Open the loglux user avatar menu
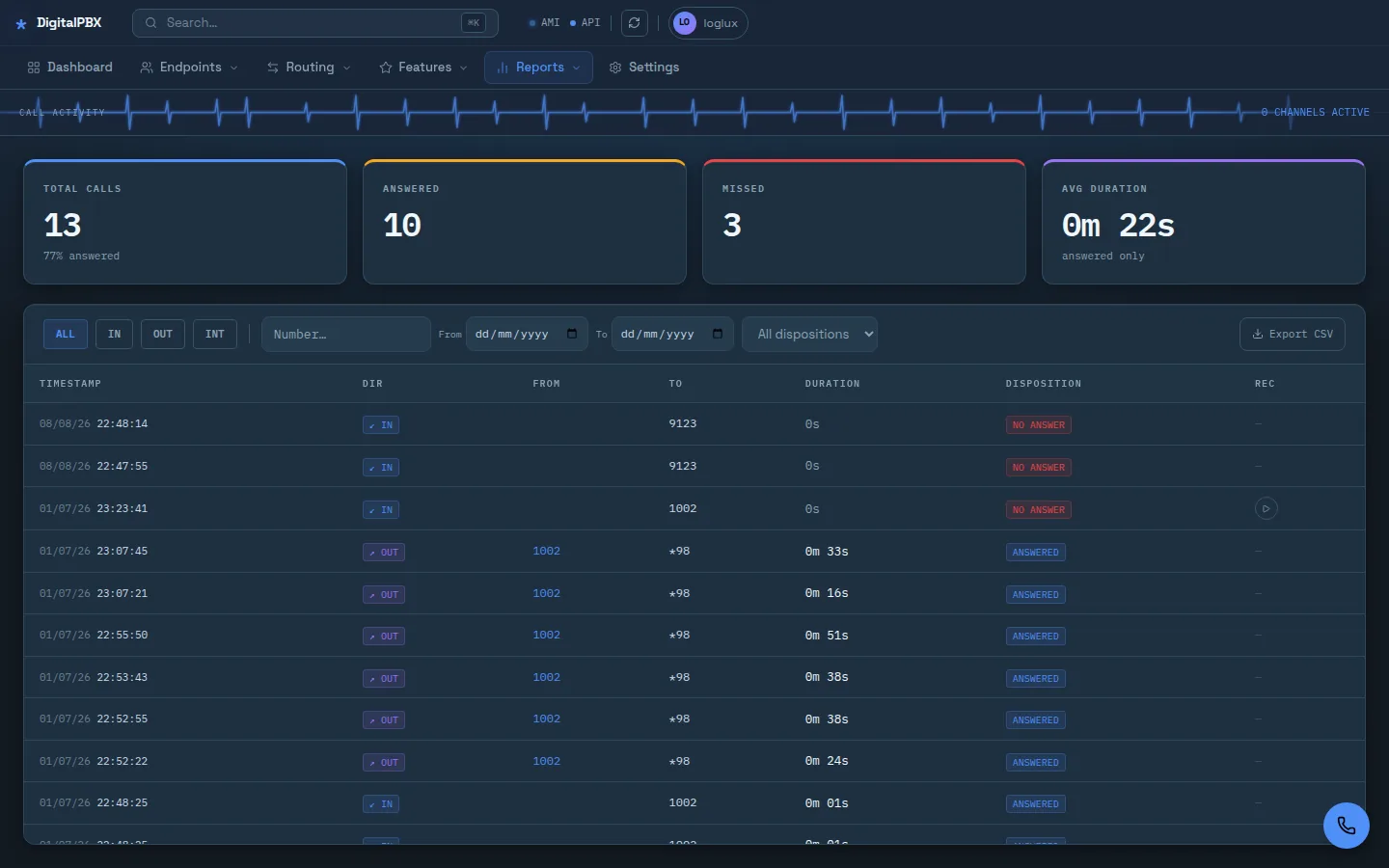 [x=708, y=23]
